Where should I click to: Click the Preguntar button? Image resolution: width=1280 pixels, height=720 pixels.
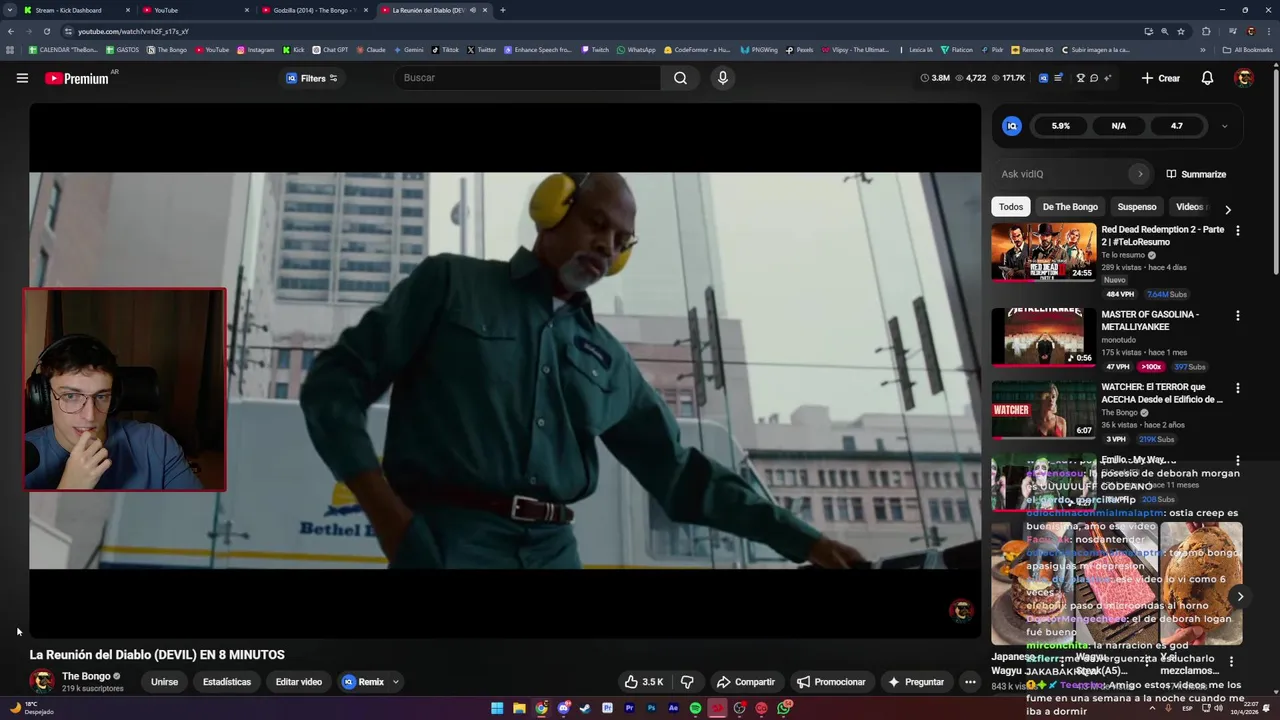point(916,682)
